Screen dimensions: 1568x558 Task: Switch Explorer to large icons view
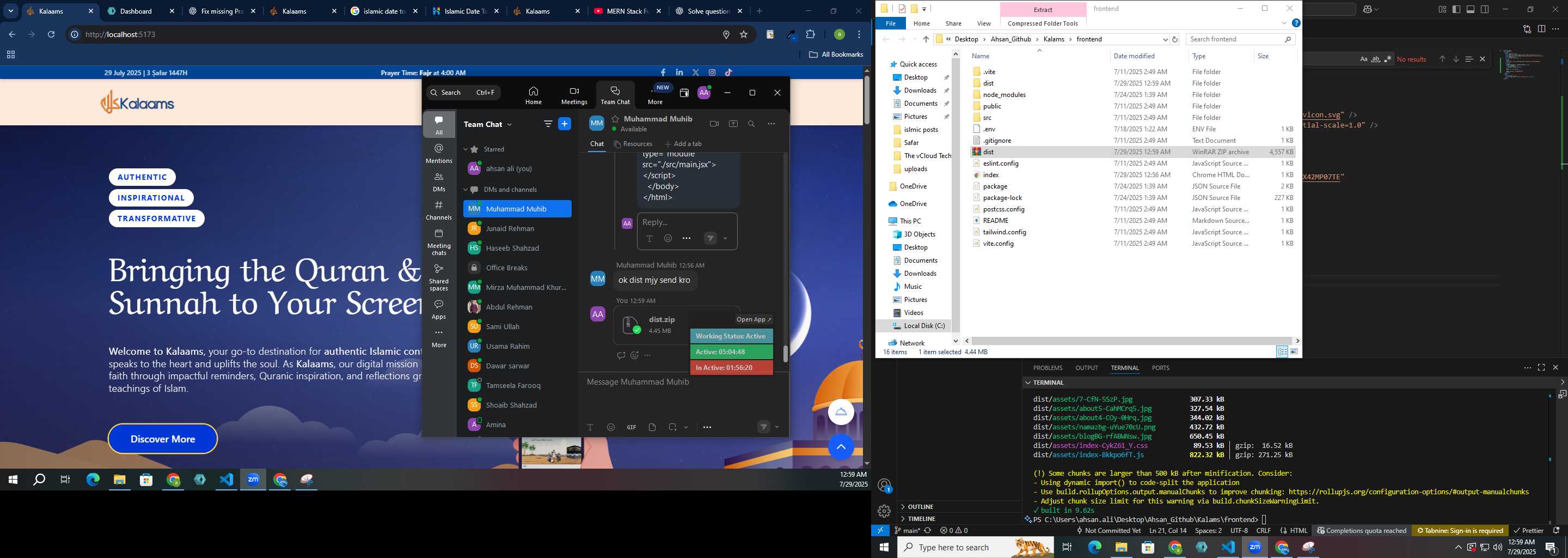(x=1295, y=351)
